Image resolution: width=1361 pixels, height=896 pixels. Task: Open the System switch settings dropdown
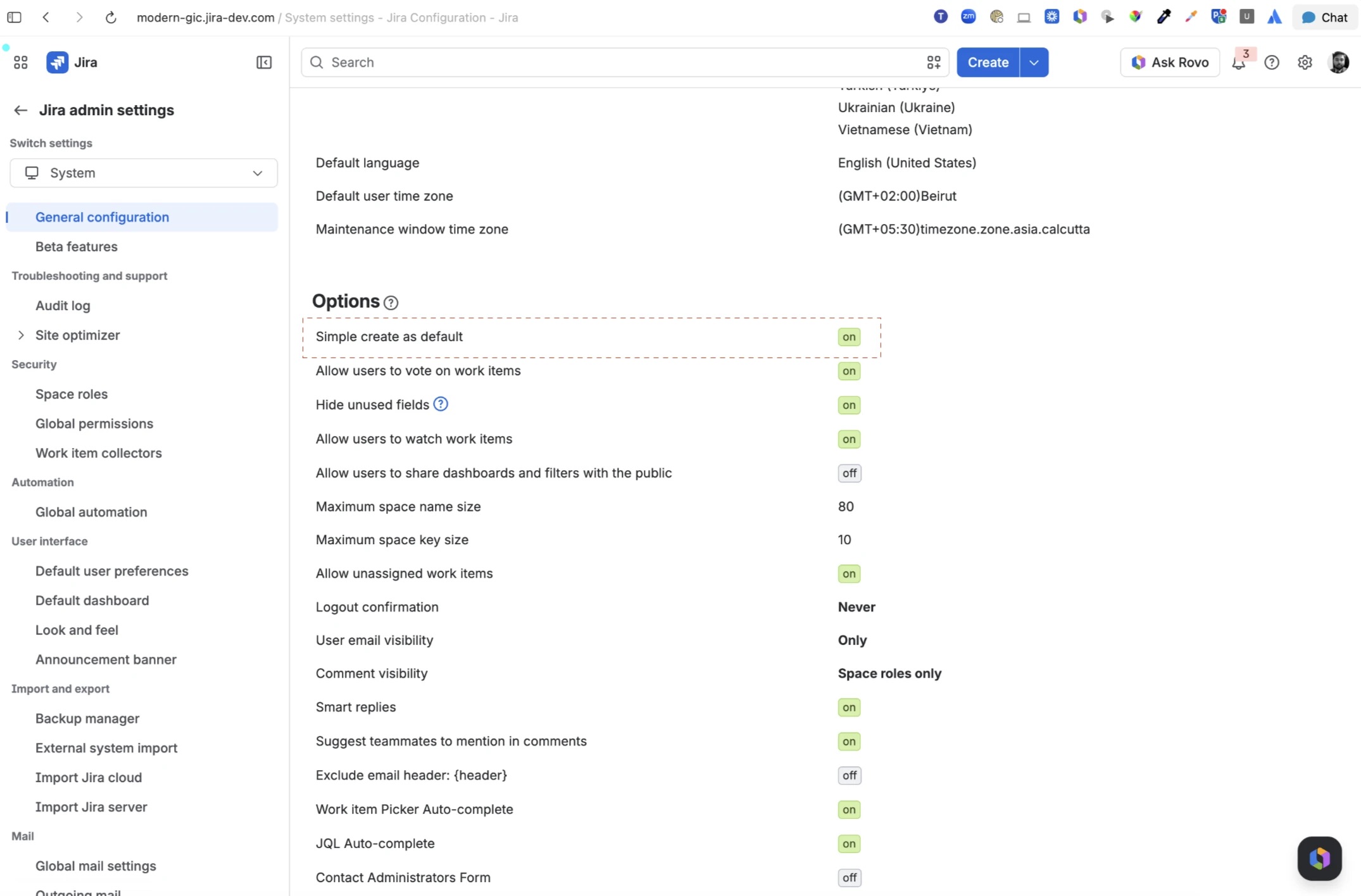(x=144, y=173)
